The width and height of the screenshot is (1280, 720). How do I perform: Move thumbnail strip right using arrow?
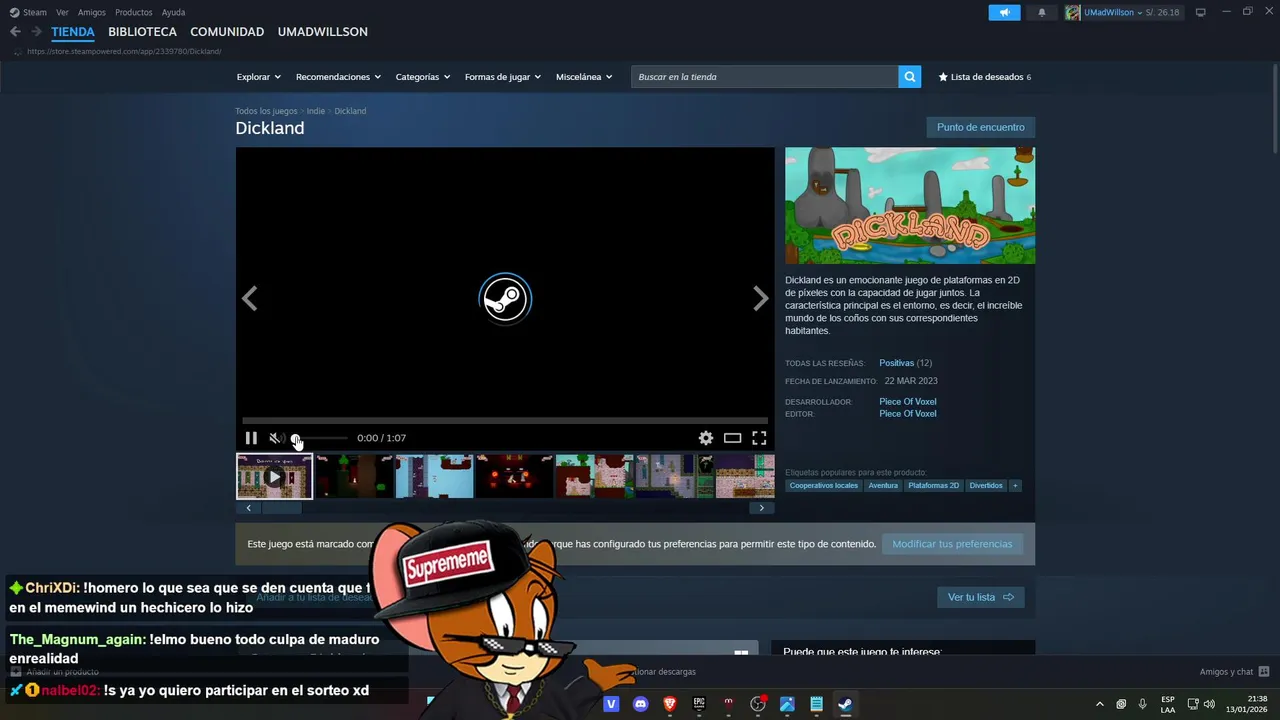pyautogui.click(x=761, y=508)
